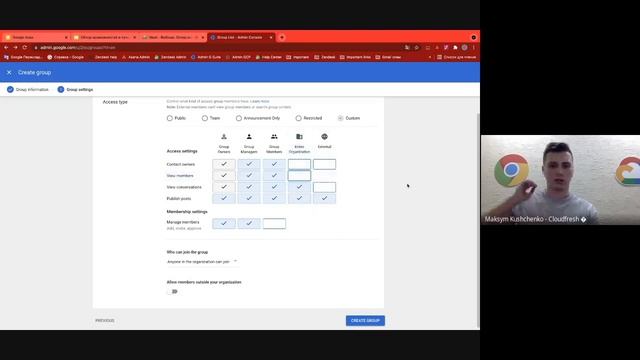Viewport: 640px width, 360px height.
Task: Close the Create group dialog with X
Action: coord(9,72)
